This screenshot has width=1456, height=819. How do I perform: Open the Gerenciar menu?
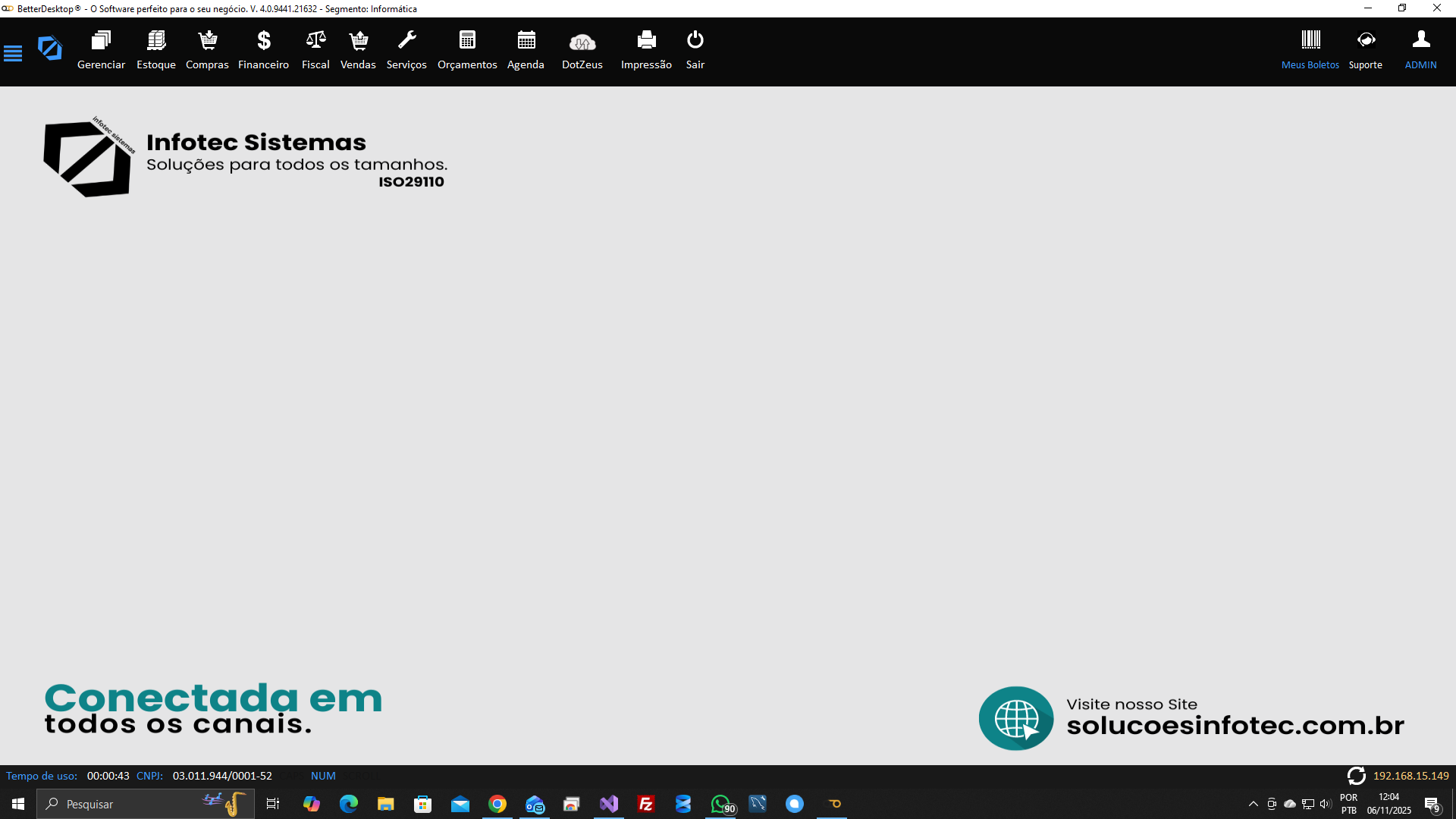click(x=101, y=49)
